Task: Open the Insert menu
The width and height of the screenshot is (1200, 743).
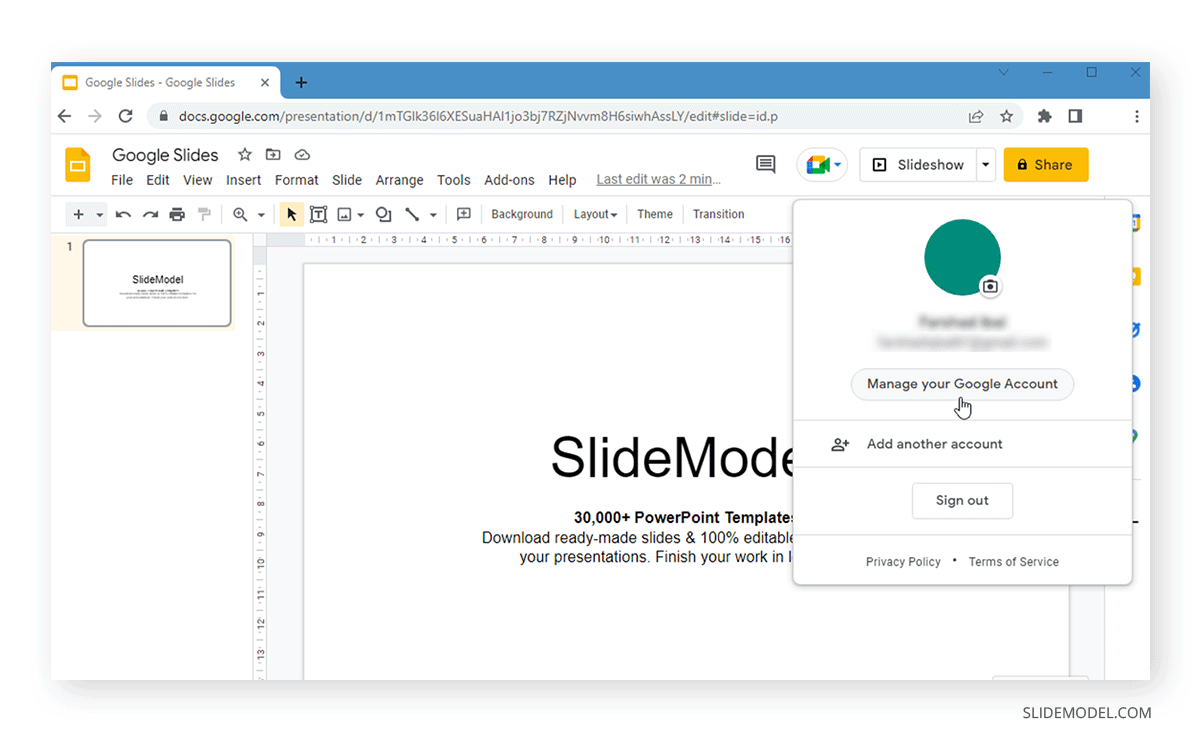Action: (x=243, y=180)
